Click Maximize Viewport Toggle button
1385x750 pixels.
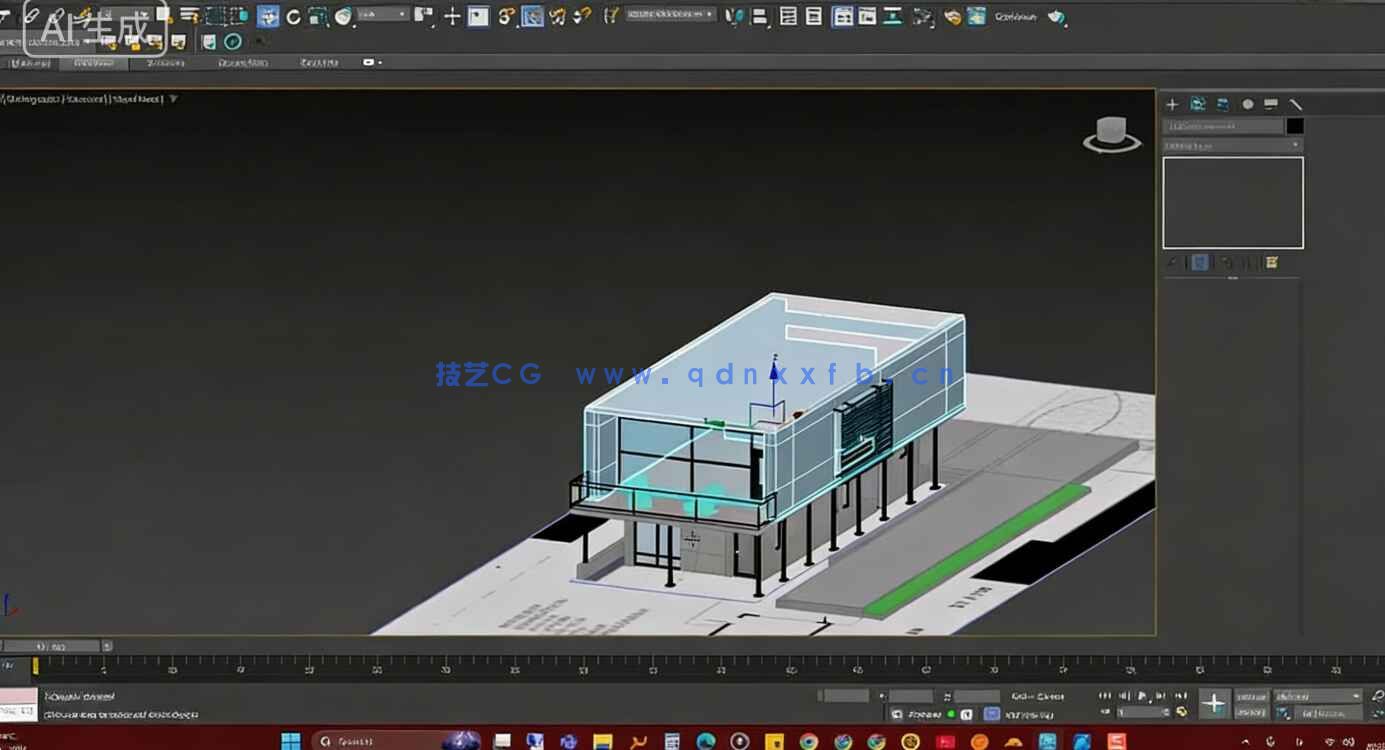pos(1376,718)
